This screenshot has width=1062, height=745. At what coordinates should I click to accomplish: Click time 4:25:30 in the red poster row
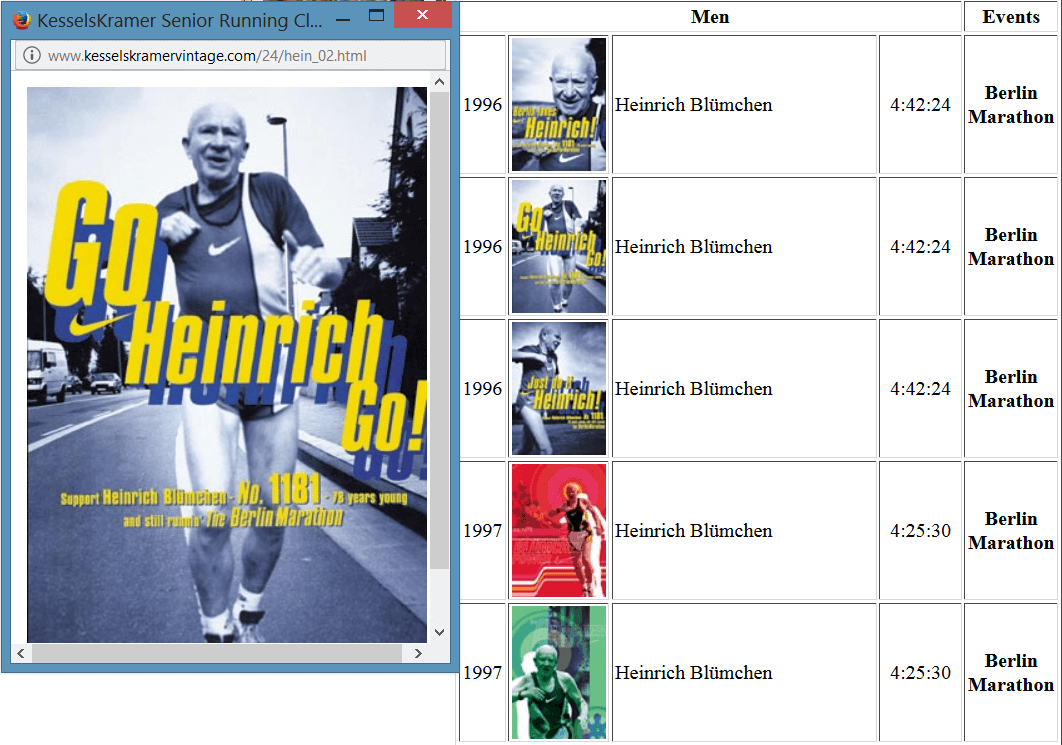[x=920, y=531]
